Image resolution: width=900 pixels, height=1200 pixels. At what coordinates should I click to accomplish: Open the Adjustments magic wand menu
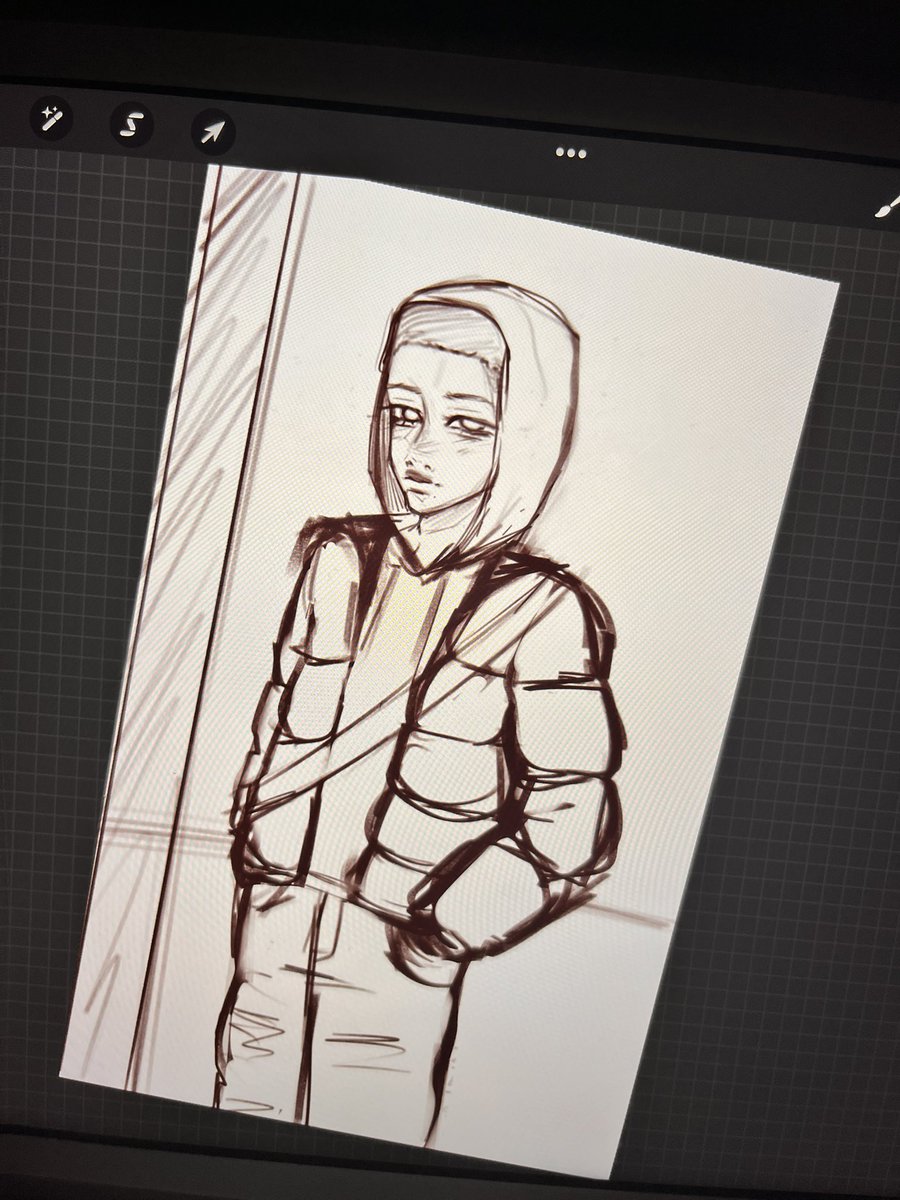(x=52, y=120)
